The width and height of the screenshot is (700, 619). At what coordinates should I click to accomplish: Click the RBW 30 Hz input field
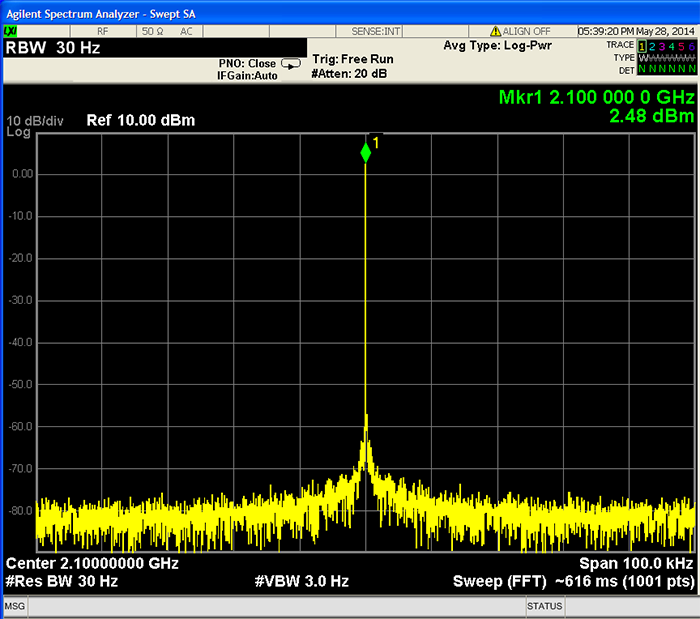point(155,48)
